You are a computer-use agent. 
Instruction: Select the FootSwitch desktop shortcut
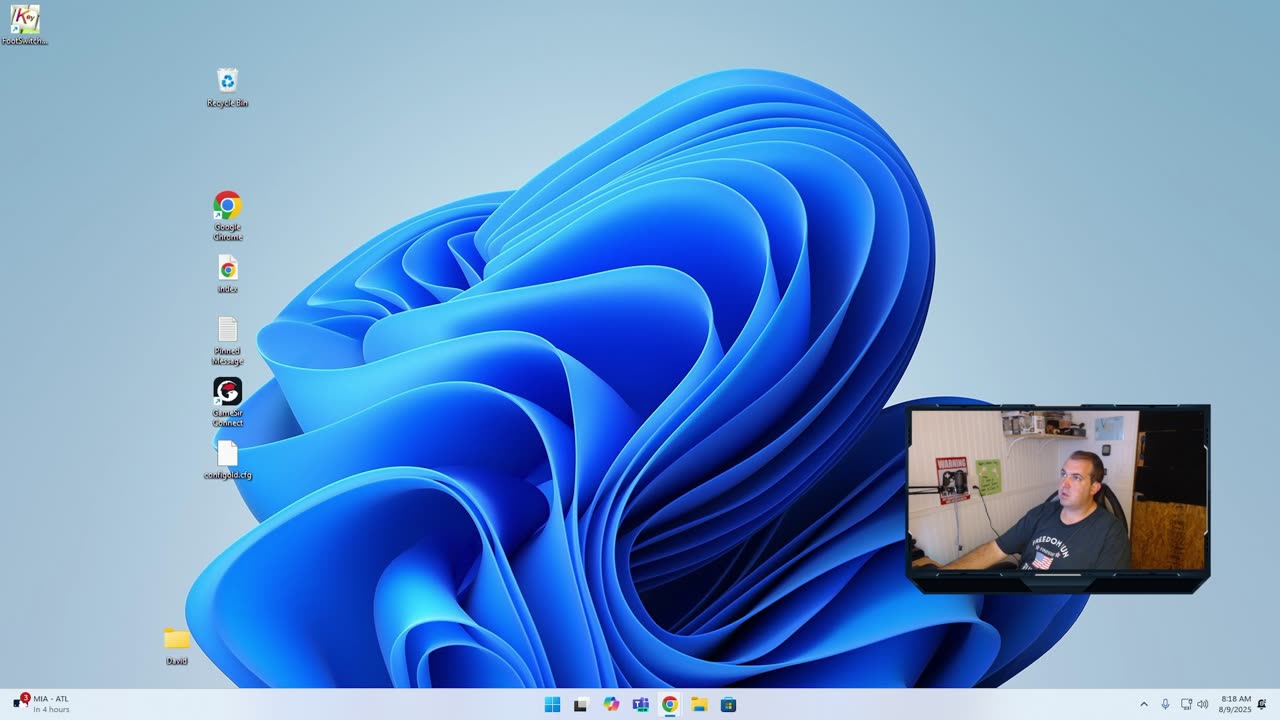tap(25, 20)
